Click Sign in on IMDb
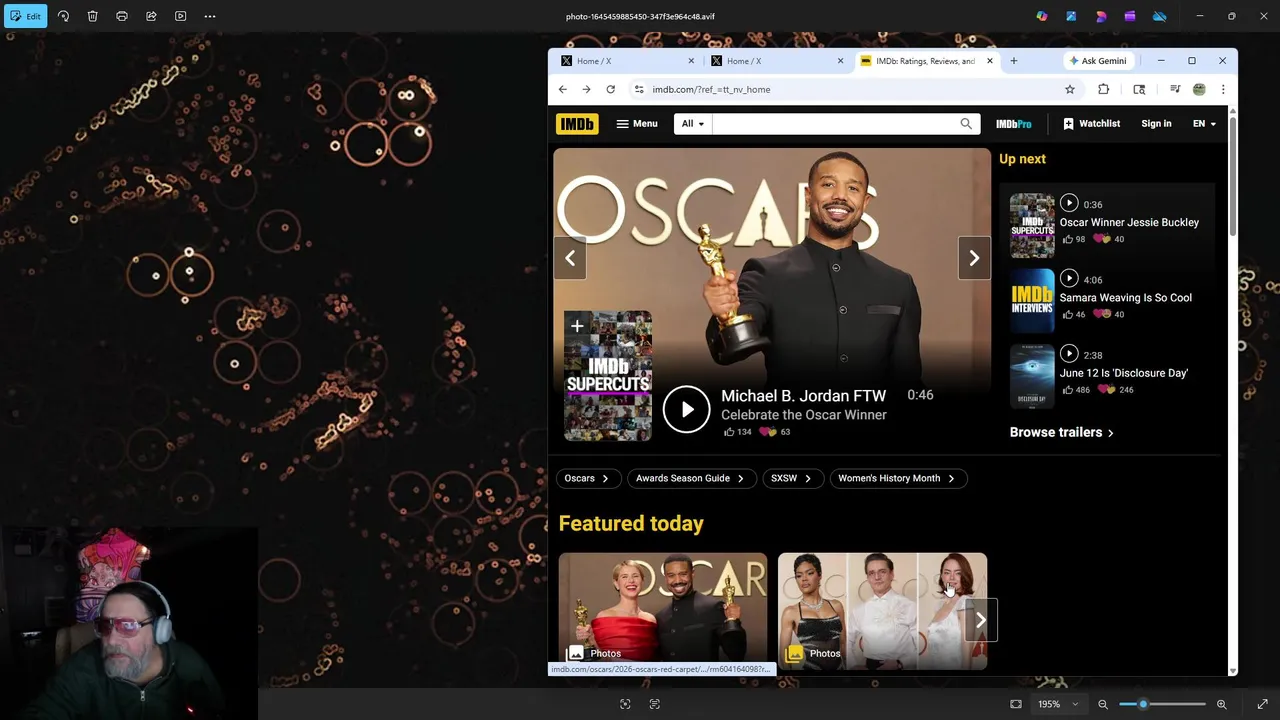1280x720 pixels. 1156,124
